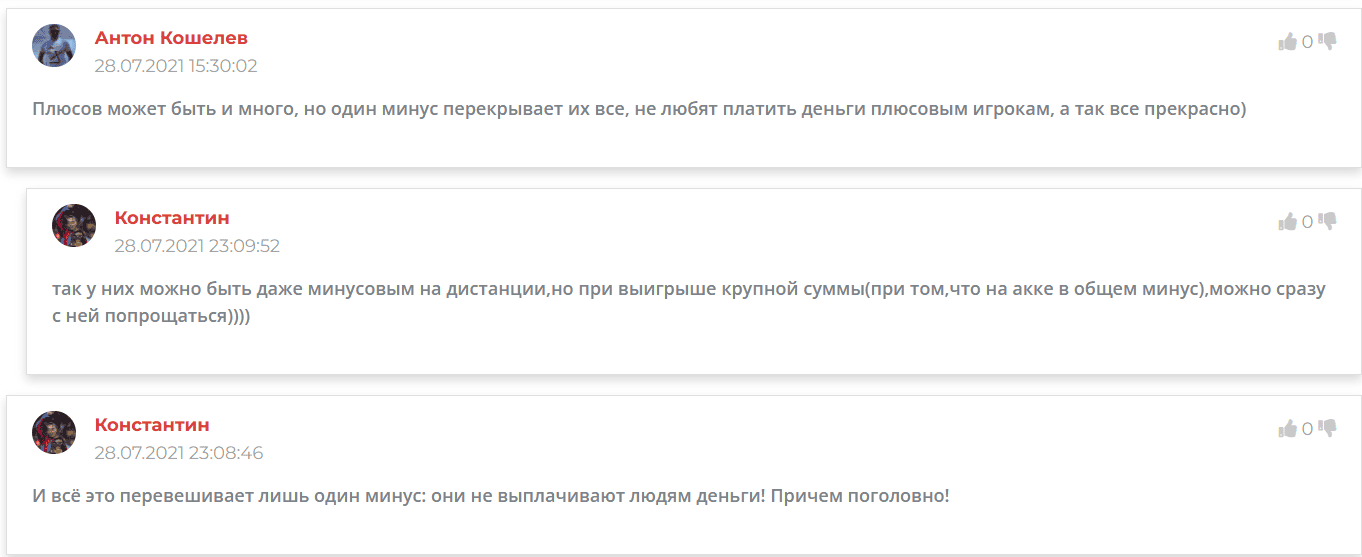Open Константин's name link on the 23:09:52 reply
Viewport: 1362px width, 557px height.
pos(172,218)
